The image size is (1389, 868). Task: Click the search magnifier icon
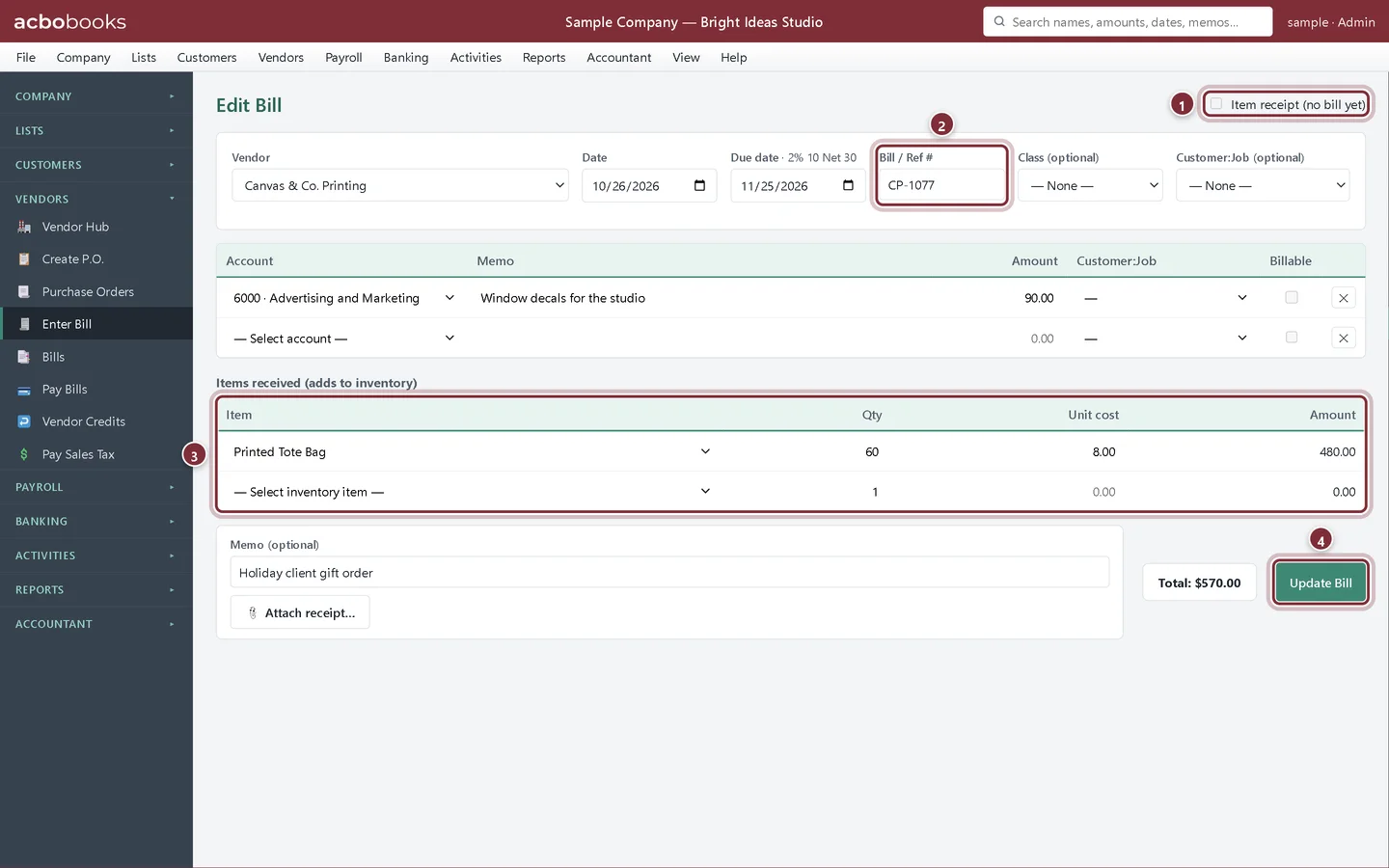tap(999, 21)
